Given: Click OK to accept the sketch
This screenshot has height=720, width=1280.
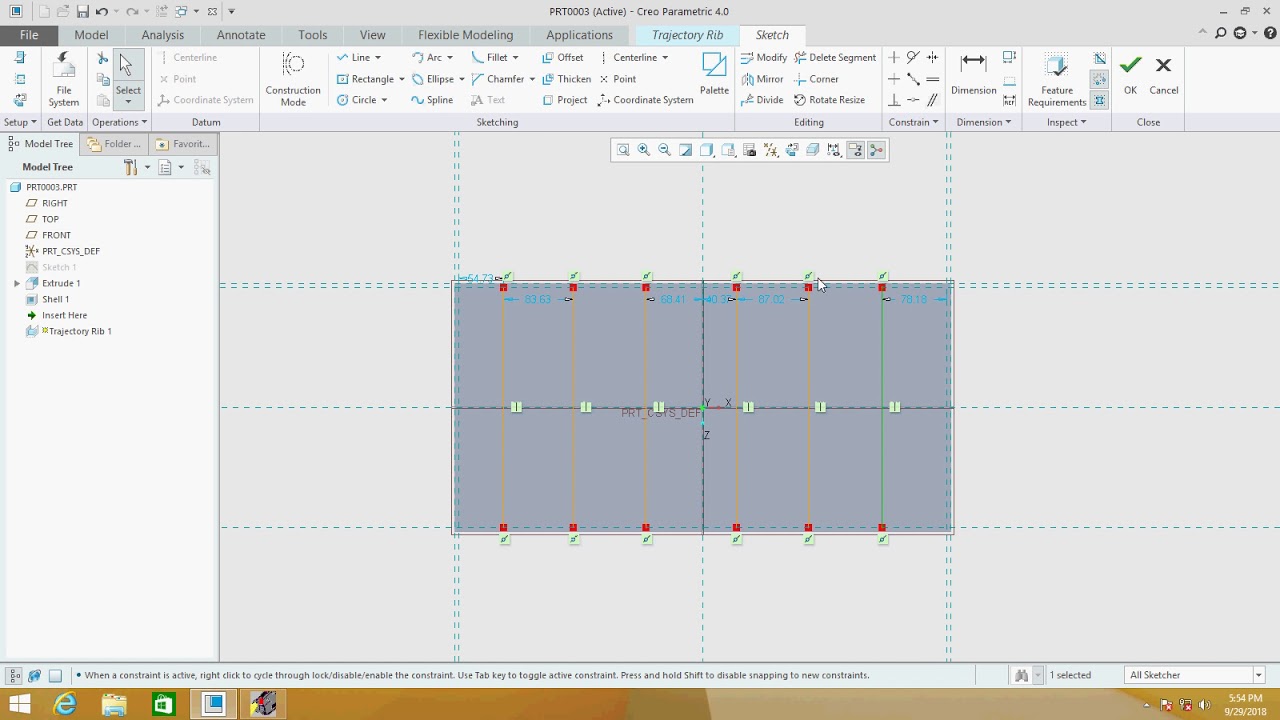Looking at the screenshot, I should (1130, 75).
